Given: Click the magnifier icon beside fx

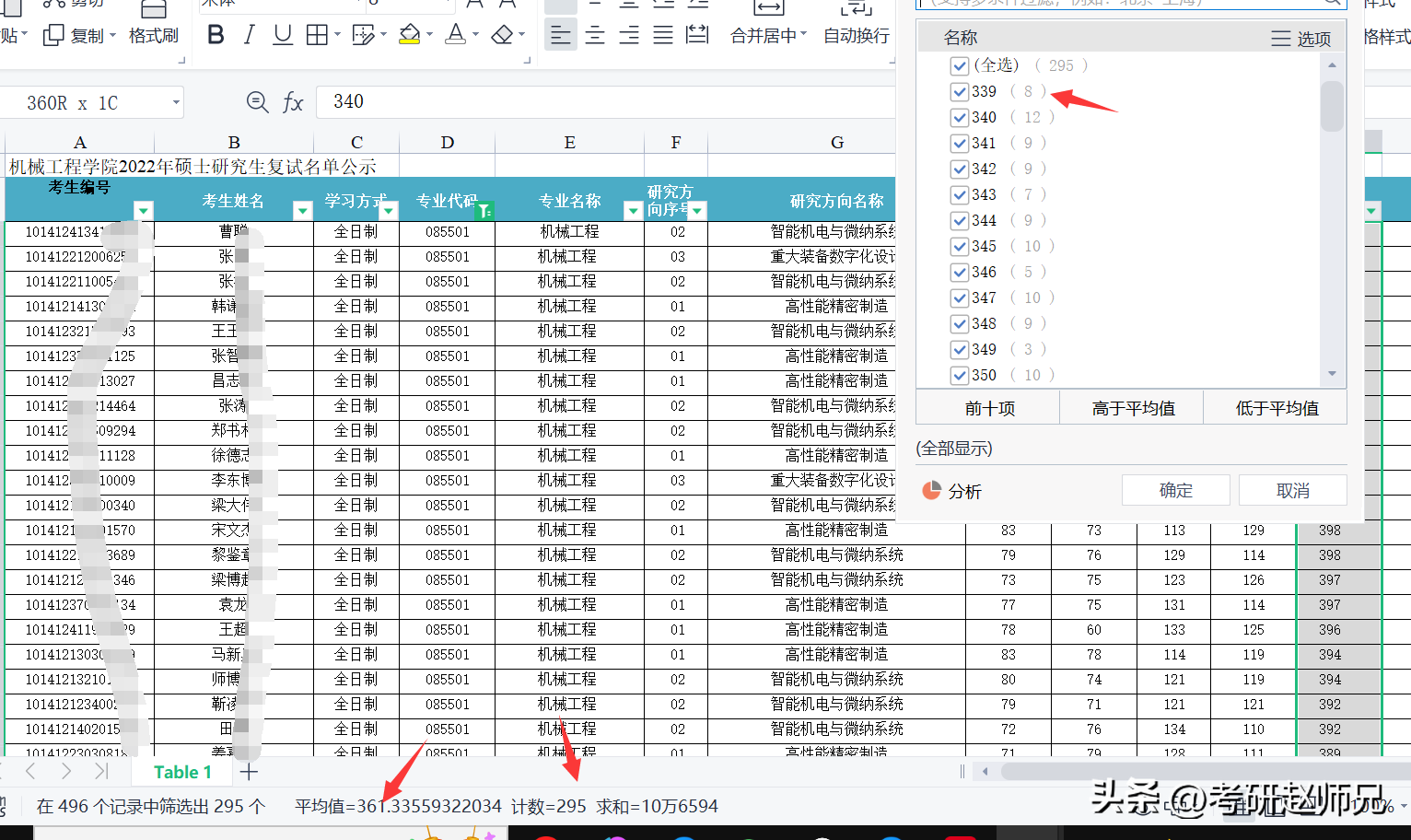Looking at the screenshot, I should click(x=257, y=102).
